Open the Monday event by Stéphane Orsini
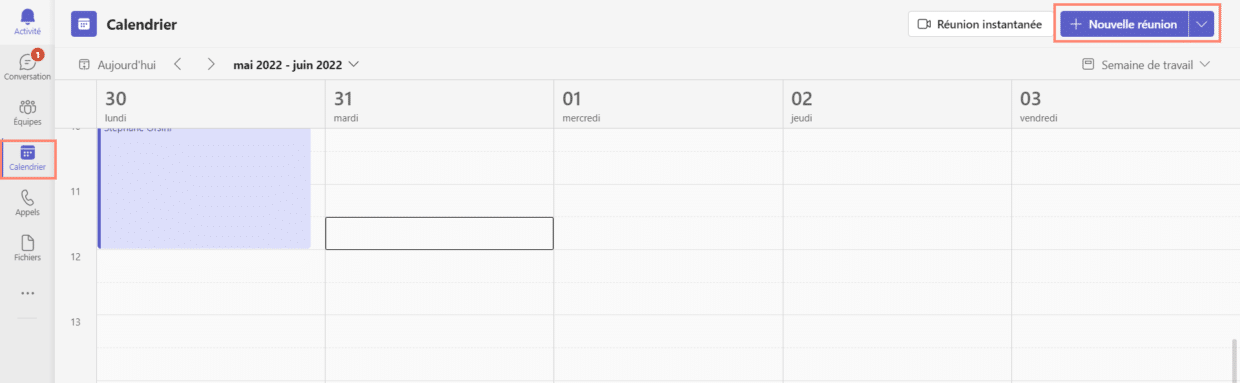 205,188
